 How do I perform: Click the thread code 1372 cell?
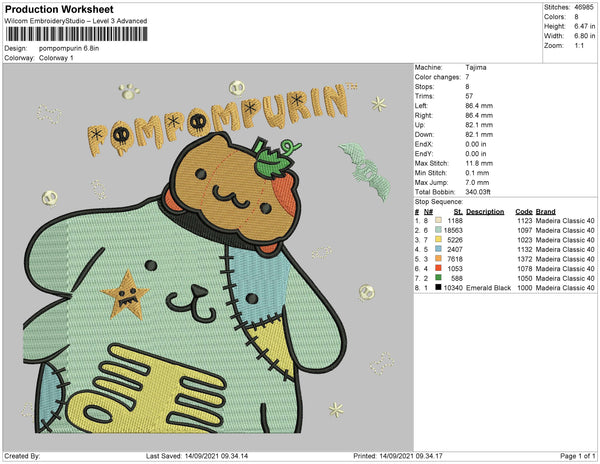(525, 259)
